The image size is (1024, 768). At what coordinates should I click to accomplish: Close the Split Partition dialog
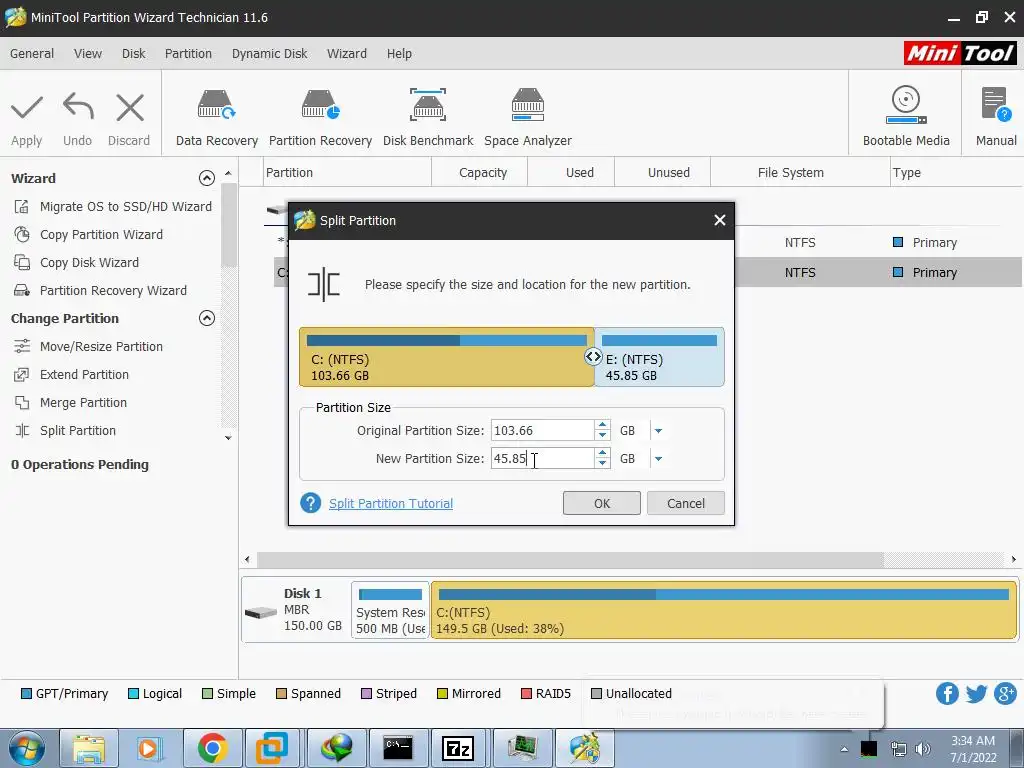click(720, 220)
